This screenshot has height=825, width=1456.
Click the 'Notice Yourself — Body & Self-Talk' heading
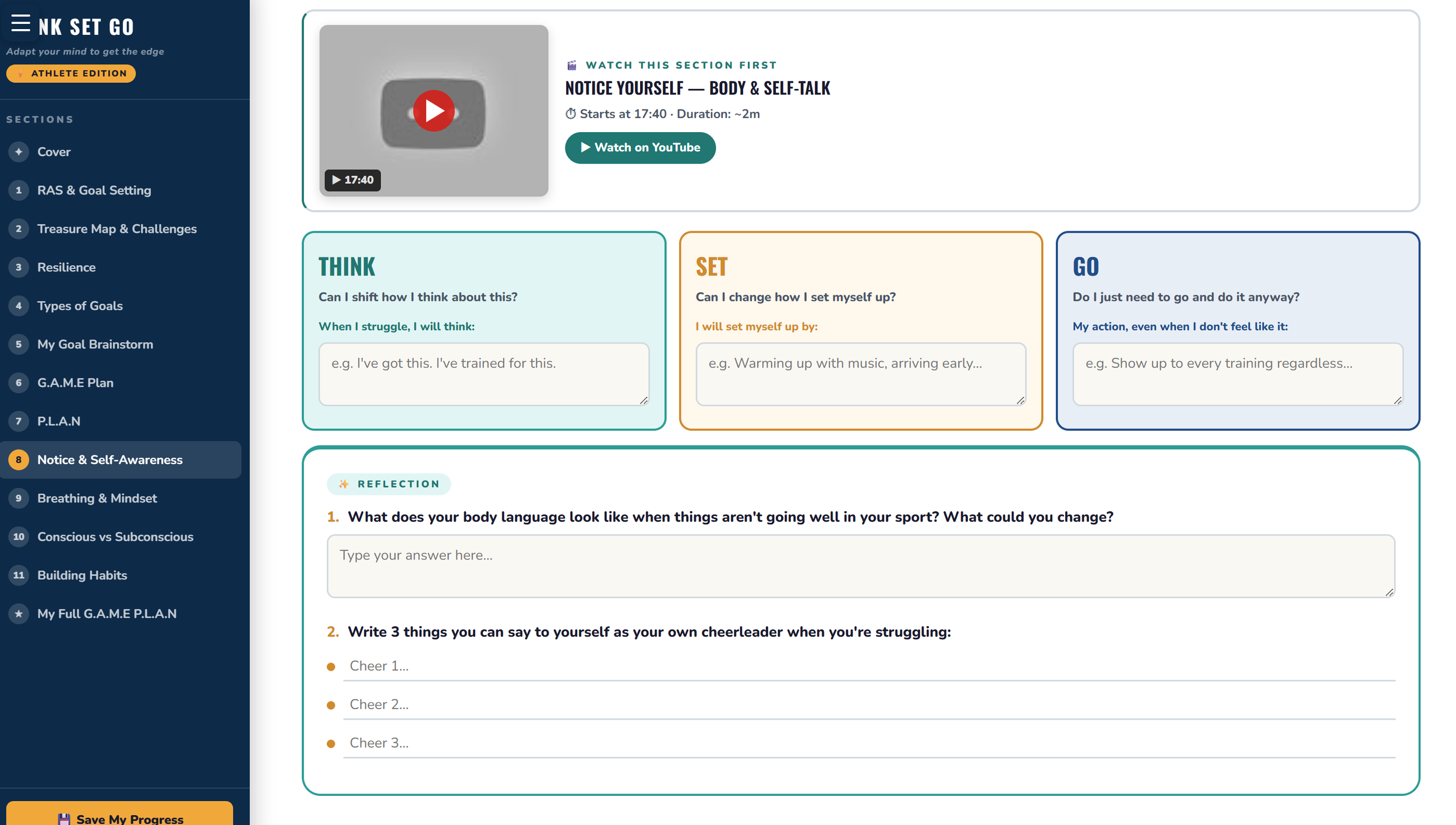(697, 88)
